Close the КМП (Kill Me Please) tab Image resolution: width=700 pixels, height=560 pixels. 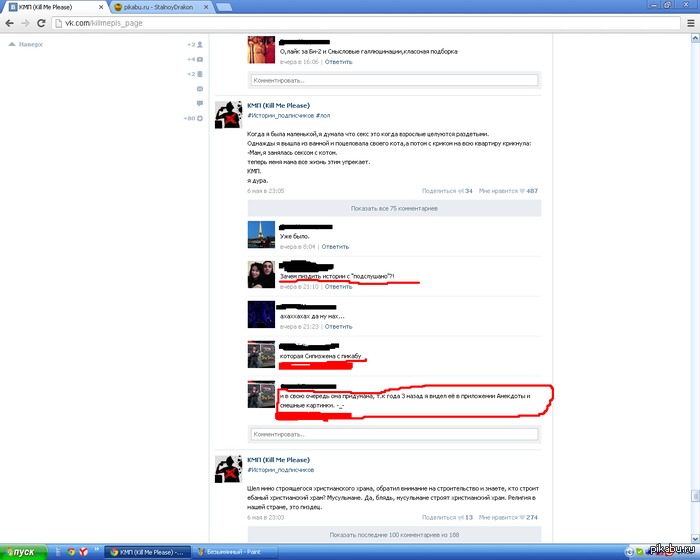coord(101,7)
